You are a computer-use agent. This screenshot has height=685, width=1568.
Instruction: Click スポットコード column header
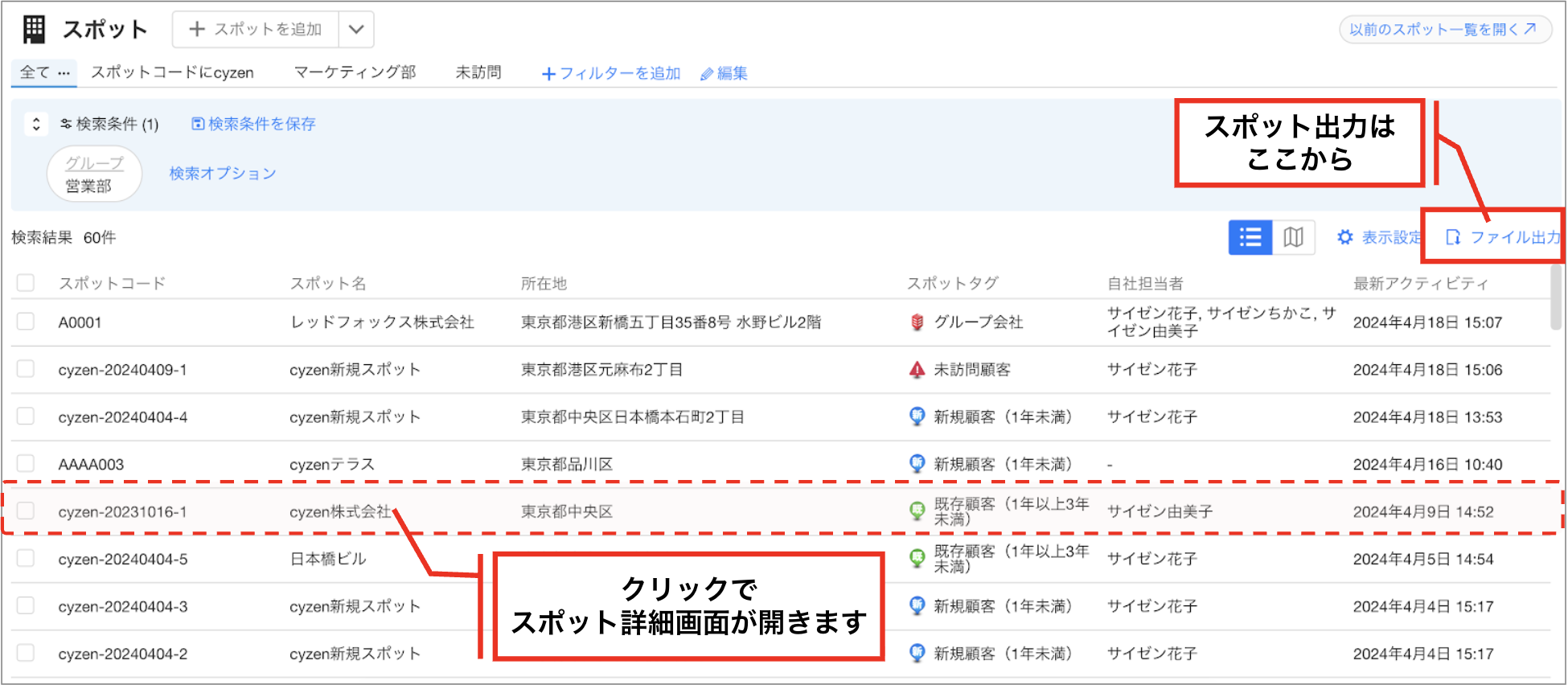pos(112,283)
